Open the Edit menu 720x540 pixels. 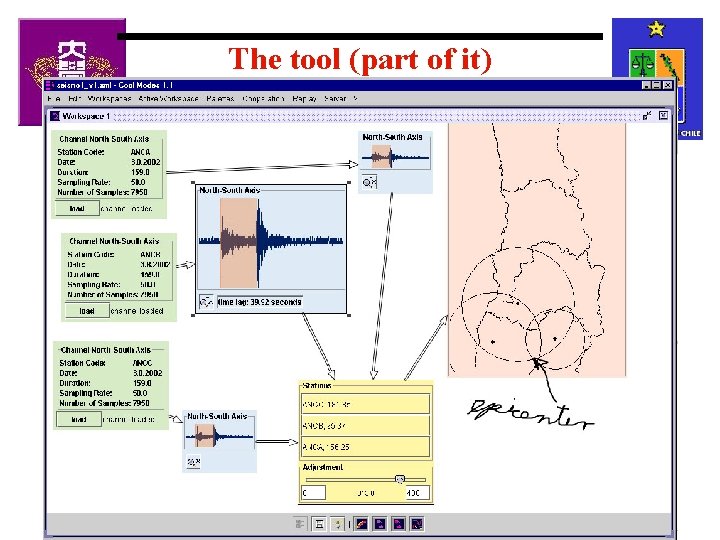click(x=75, y=99)
